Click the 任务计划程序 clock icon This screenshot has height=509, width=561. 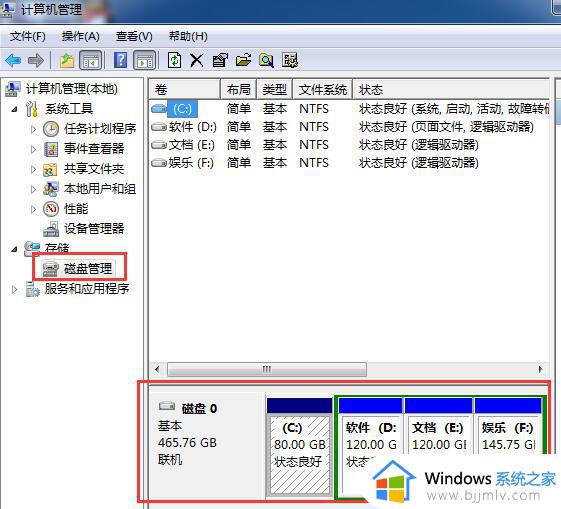pyautogui.click(x=51, y=129)
